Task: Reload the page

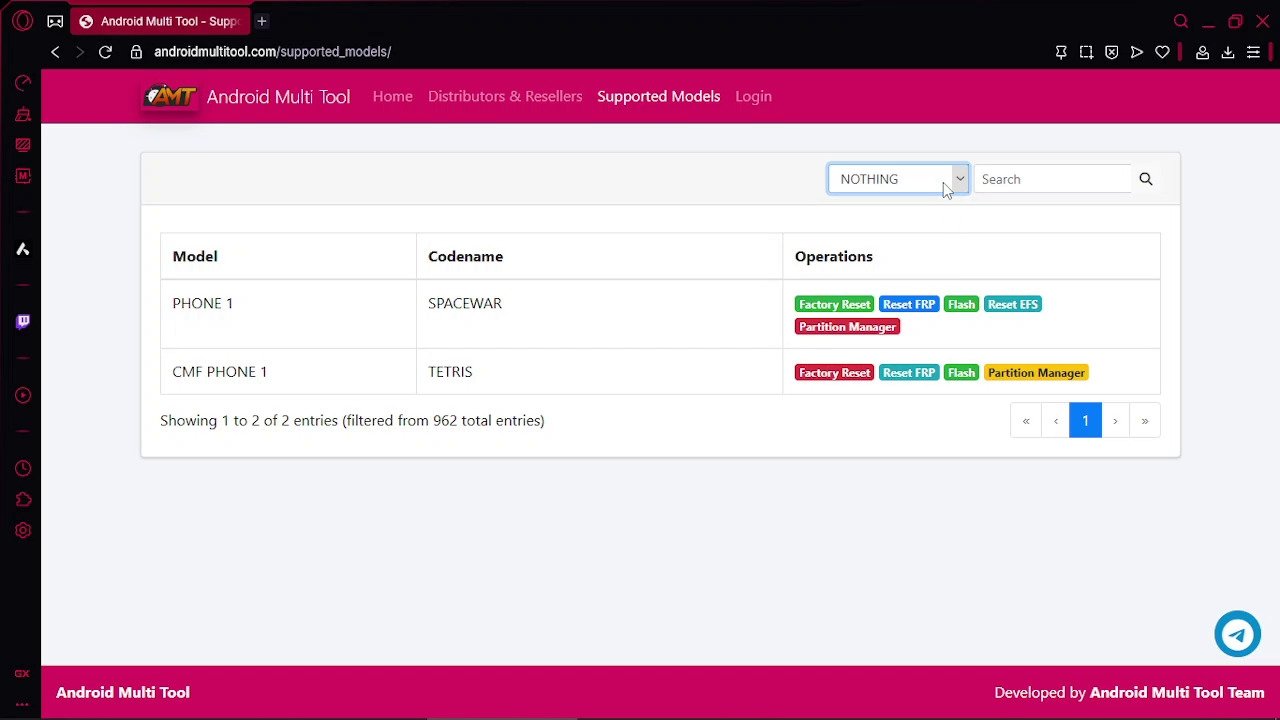Action: pos(105,52)
